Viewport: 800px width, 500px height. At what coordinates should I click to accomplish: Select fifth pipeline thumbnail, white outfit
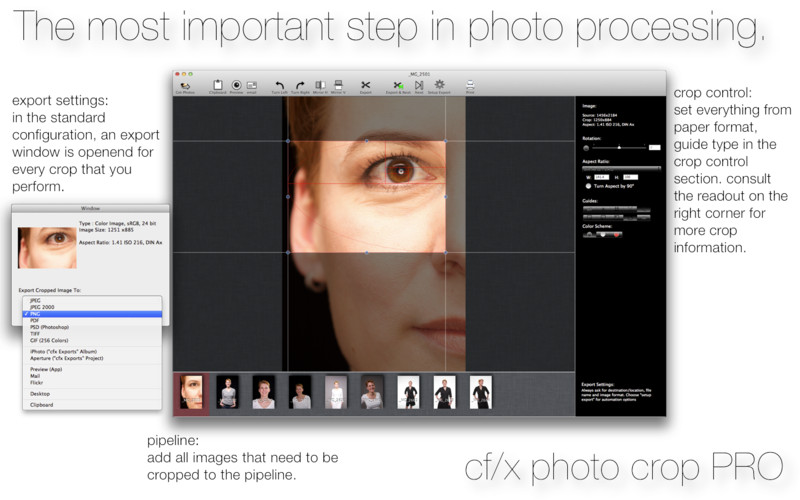tap(336, 392)
